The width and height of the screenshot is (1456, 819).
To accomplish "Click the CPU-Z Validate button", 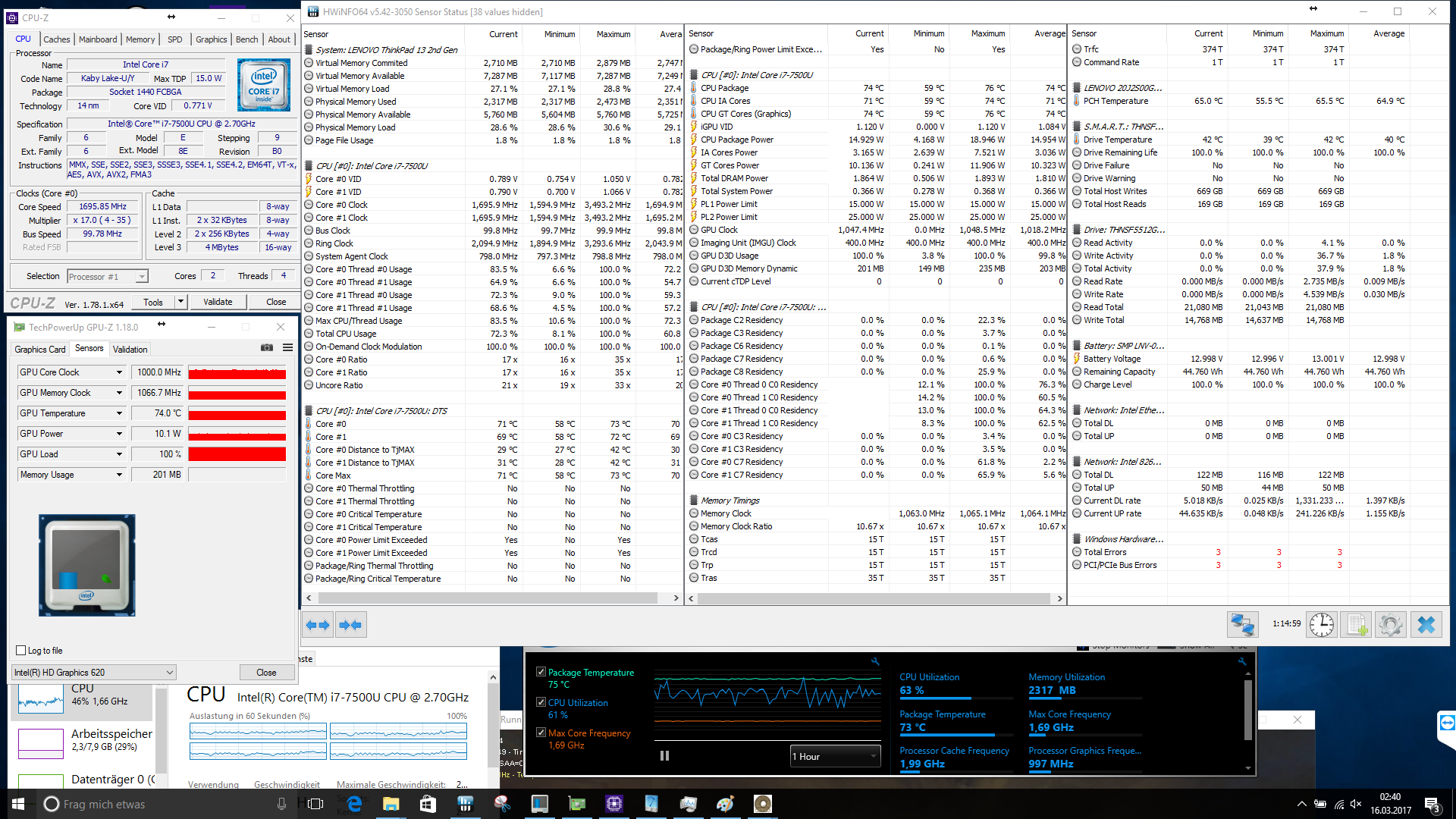I will (218, 302).
